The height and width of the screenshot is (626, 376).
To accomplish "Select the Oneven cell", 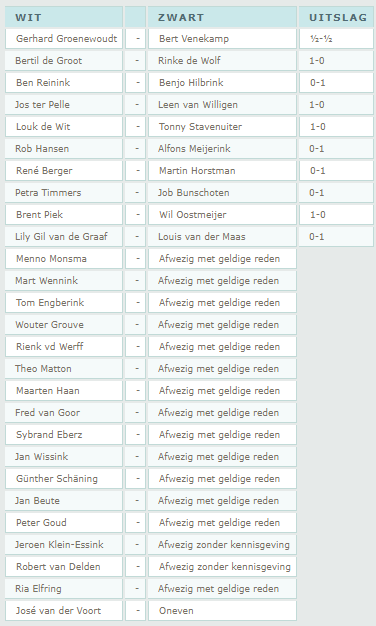I will 222,610.
